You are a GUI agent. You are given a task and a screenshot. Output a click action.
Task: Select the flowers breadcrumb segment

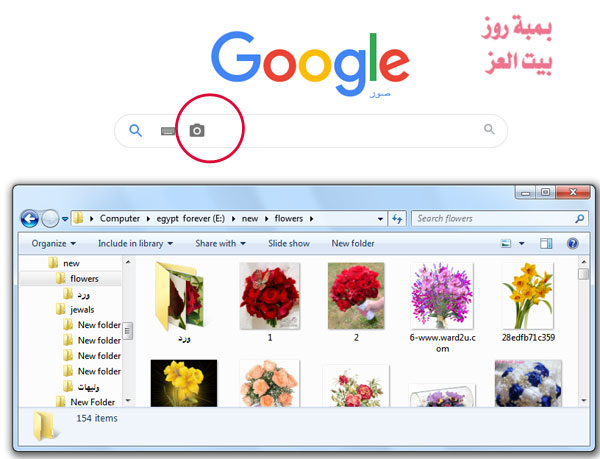coord(289,218)
